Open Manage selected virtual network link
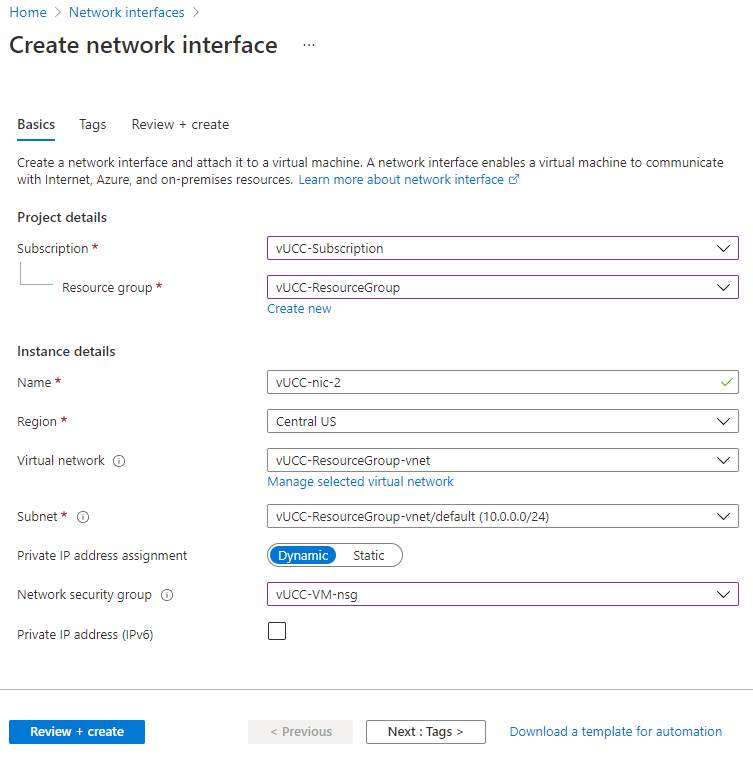The height and width of the screenshot is (760, 753). pyautogui.click(x=360, y=482)
